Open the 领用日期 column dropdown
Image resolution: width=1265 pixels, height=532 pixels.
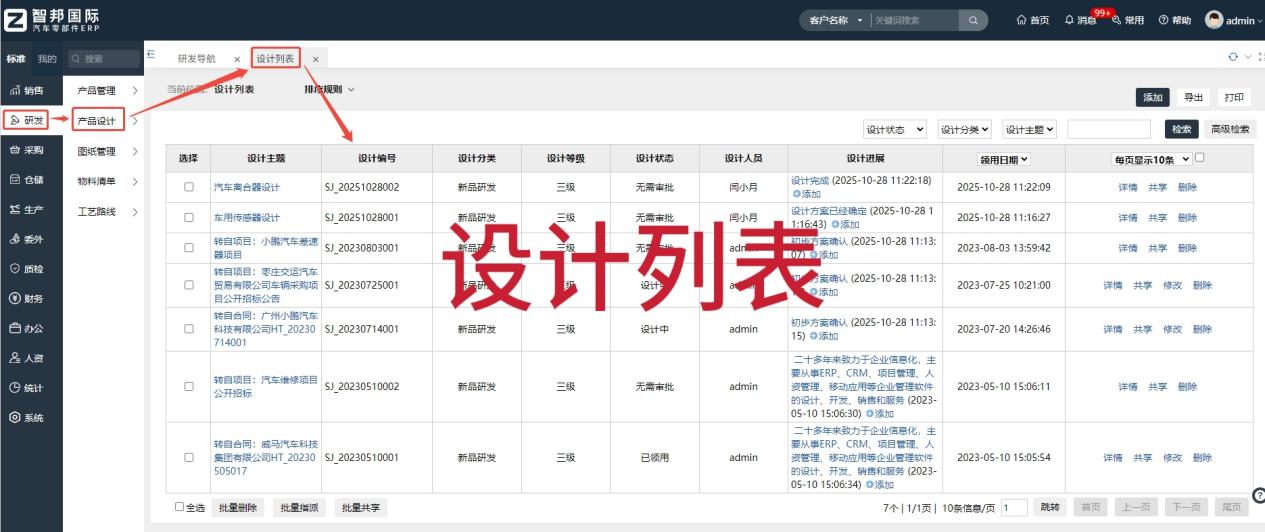click(x=1004, y=159)
